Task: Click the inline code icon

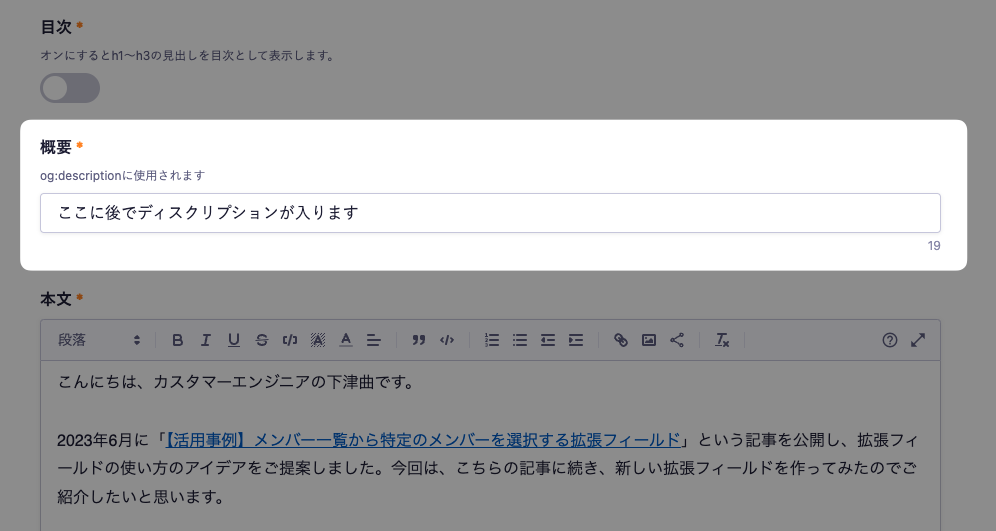Action: [290, 340]
